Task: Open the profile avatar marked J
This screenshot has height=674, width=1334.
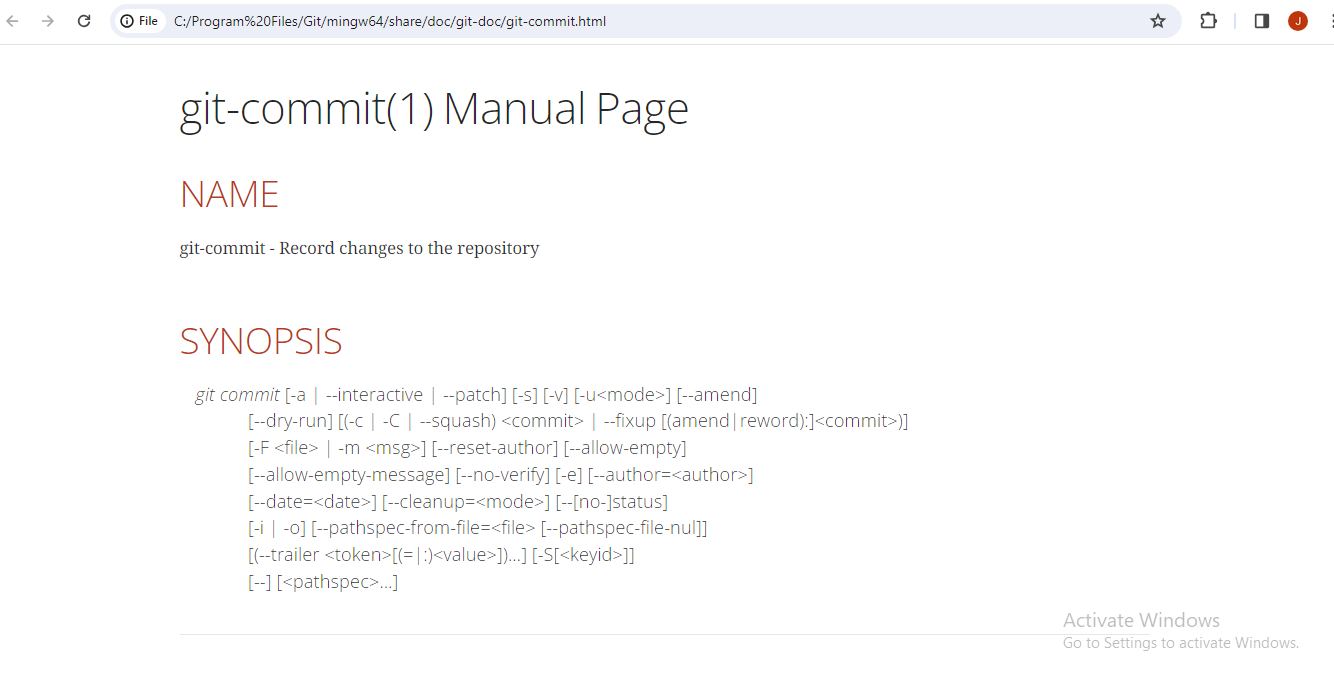Action: click(x=1297, y=20)
